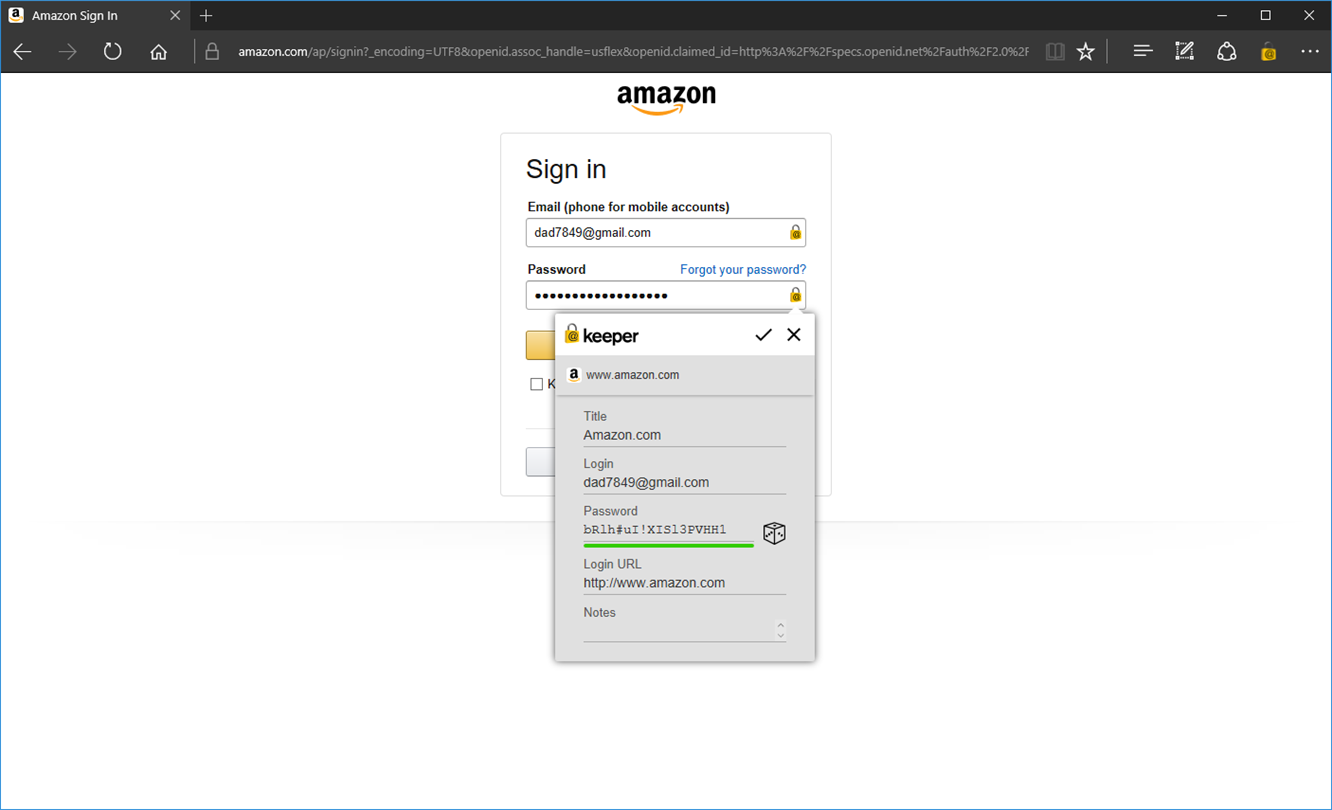The image size is (1332, 810).
Task: Edit the Keeper Login URL field
Action: coord(685,583)
